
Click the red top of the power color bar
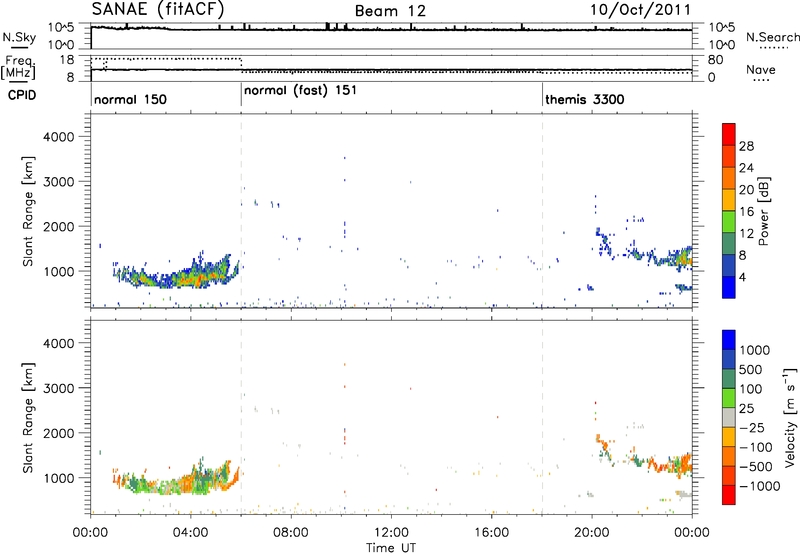tap(729, 134)
